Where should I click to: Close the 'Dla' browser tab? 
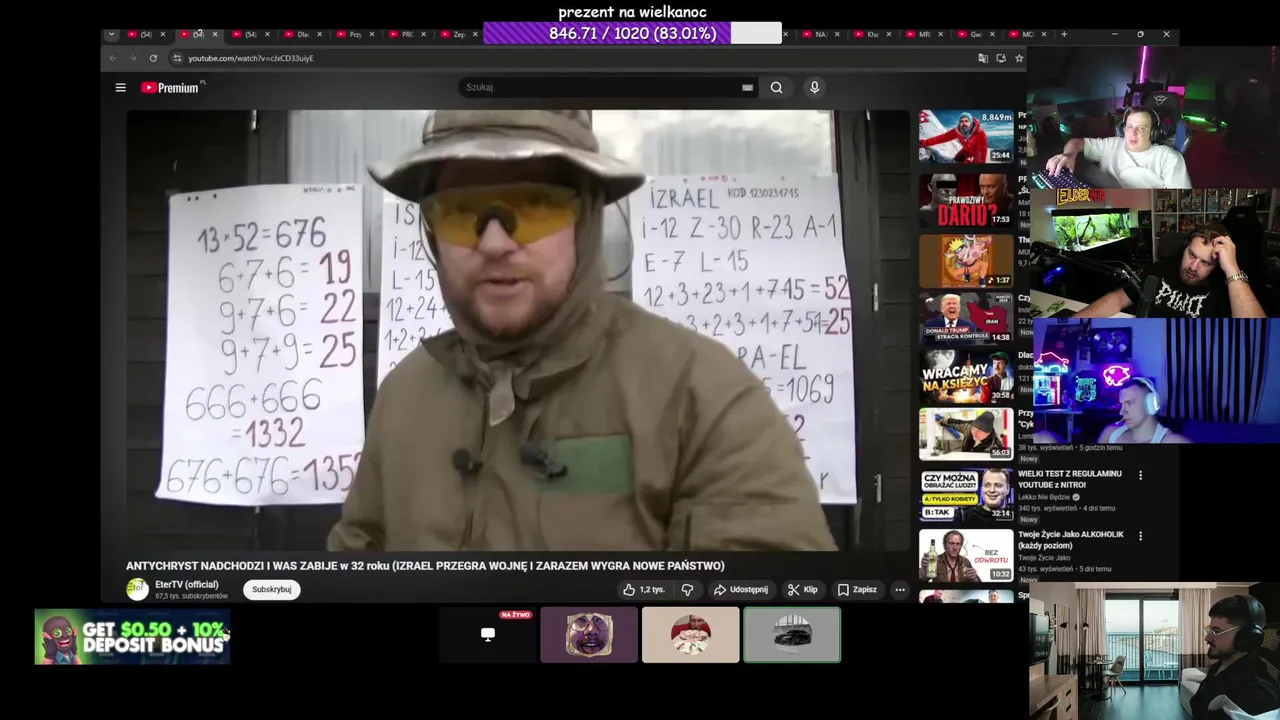[x=319, y=34]
